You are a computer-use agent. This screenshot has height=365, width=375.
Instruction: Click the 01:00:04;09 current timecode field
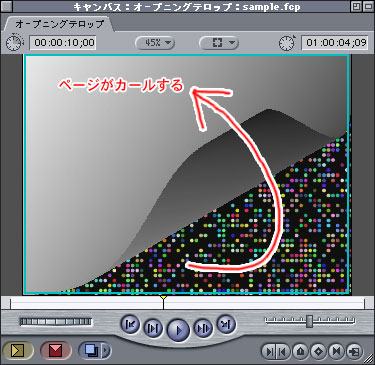[x=335, y=43]
